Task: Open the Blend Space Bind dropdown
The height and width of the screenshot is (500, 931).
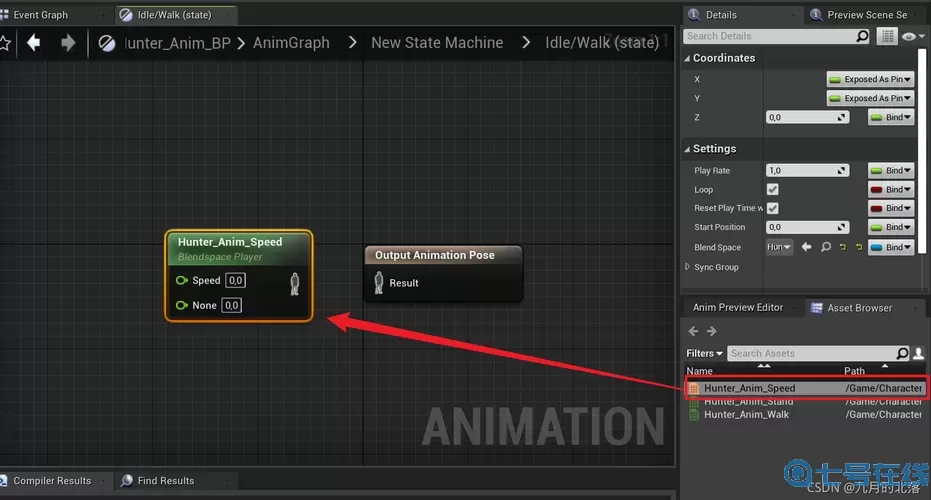Action: (x=891, y=247)
